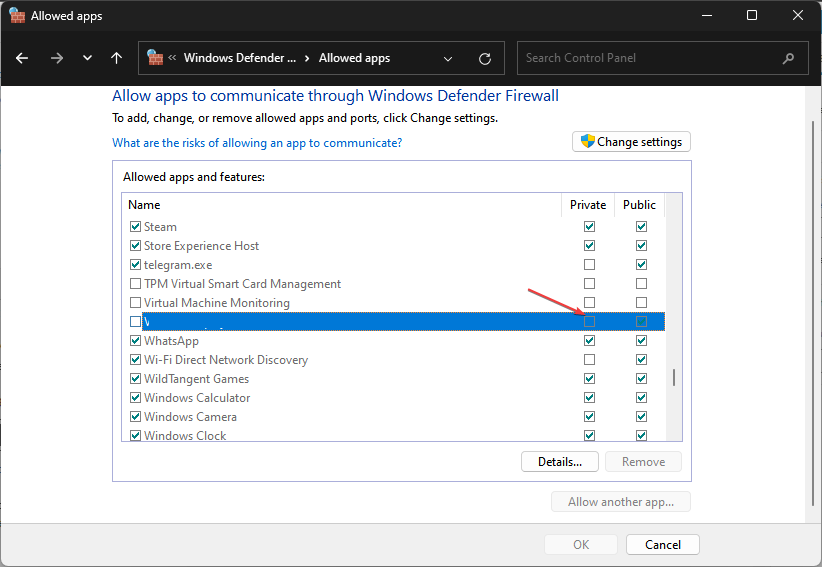
Task: Open Details for the selected app
Action: click(559, 461)
